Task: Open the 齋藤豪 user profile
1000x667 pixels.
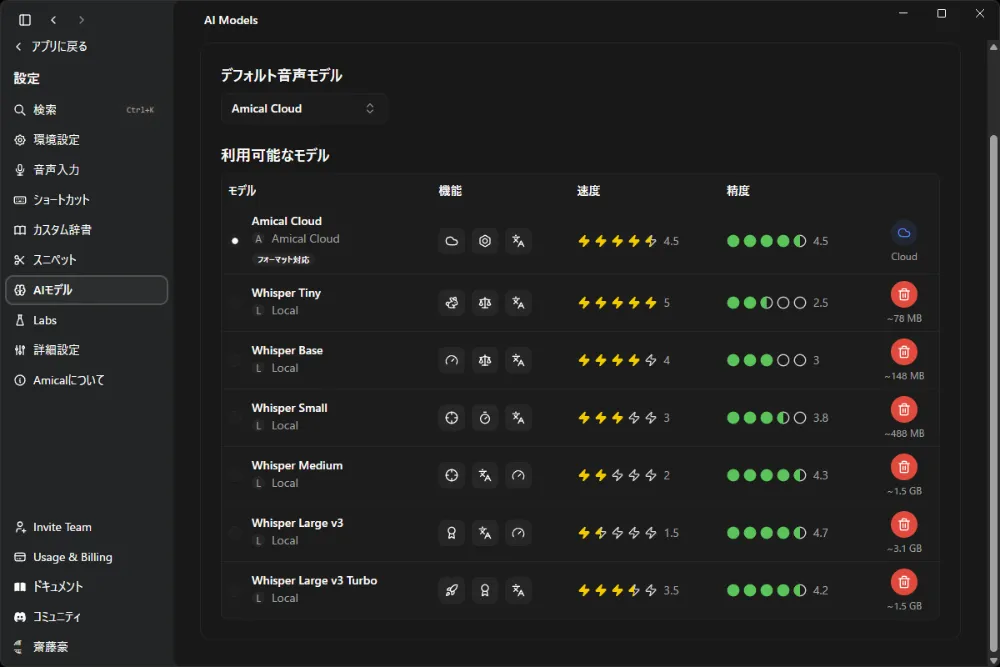Action: [x=86, y=647]
